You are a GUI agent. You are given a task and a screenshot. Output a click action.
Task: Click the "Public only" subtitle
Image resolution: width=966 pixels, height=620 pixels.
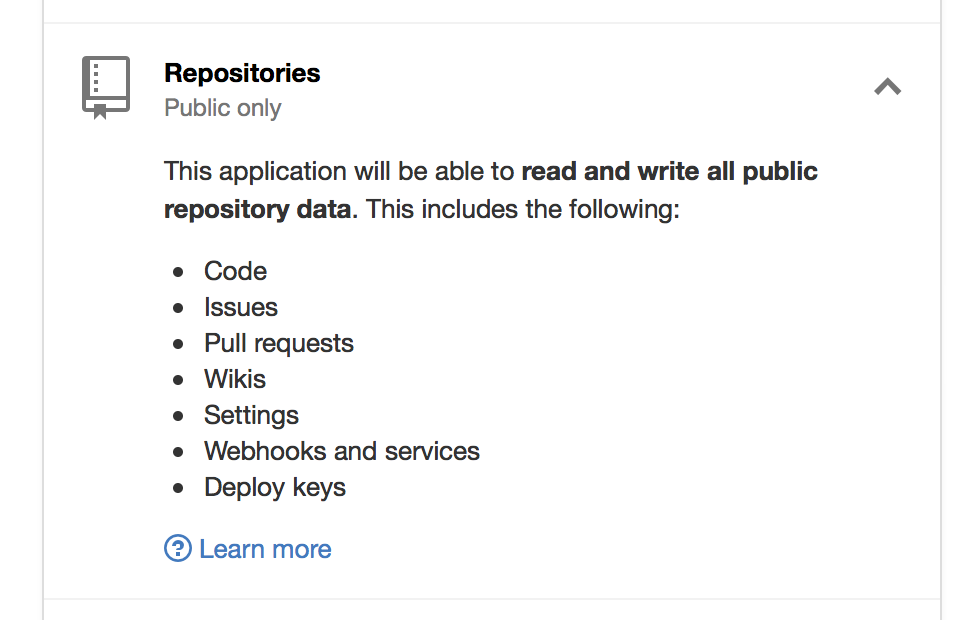click(222, 108)
